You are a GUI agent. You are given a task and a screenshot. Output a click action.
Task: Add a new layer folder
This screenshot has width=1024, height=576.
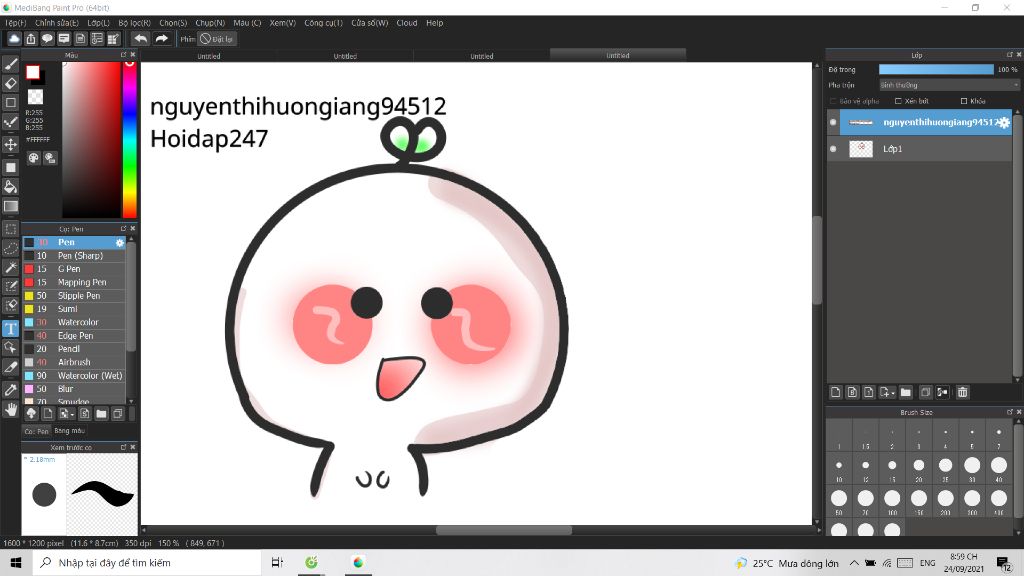905,392
